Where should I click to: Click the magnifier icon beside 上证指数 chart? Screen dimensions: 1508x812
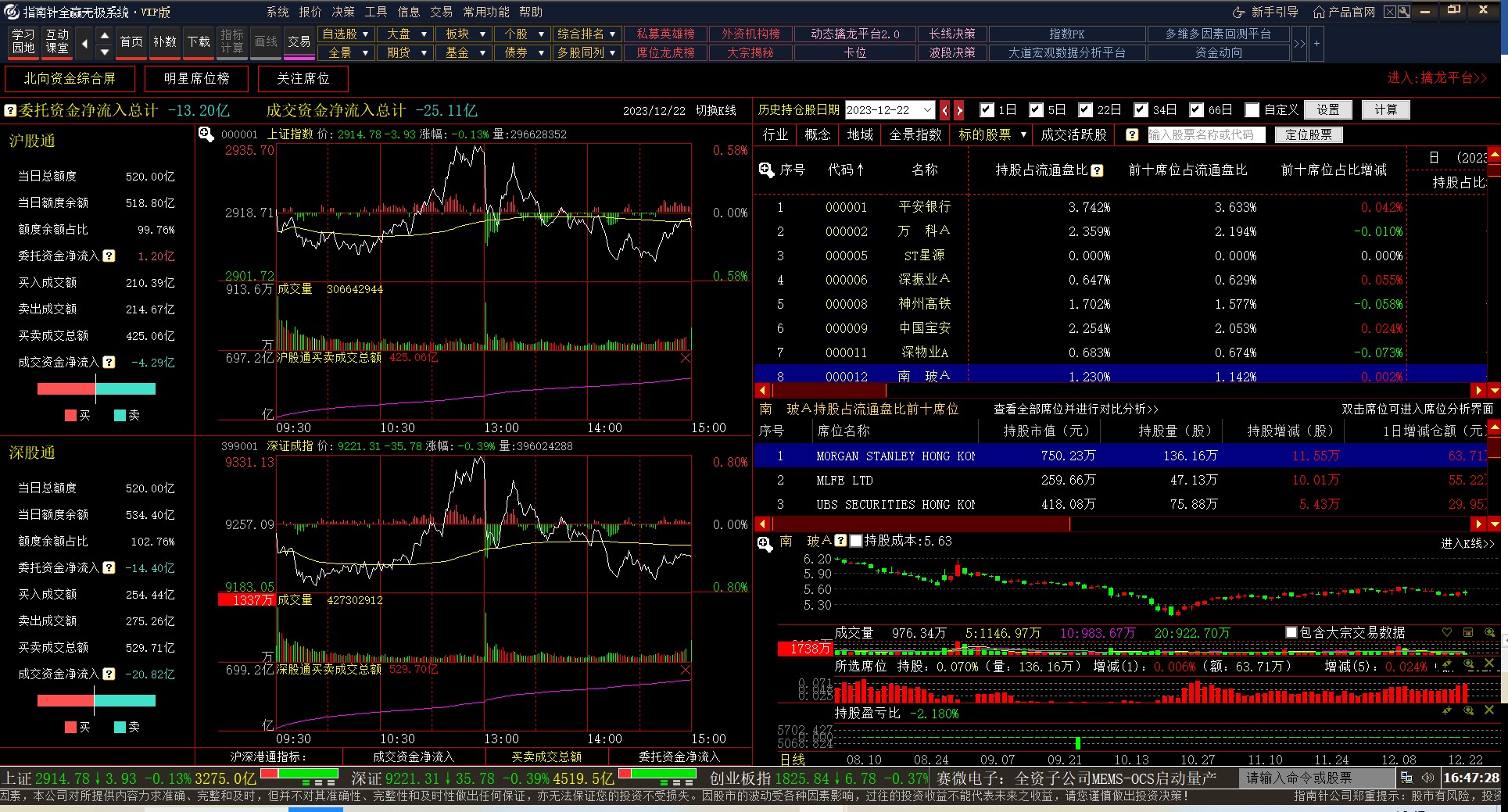[x=206, y=134]
